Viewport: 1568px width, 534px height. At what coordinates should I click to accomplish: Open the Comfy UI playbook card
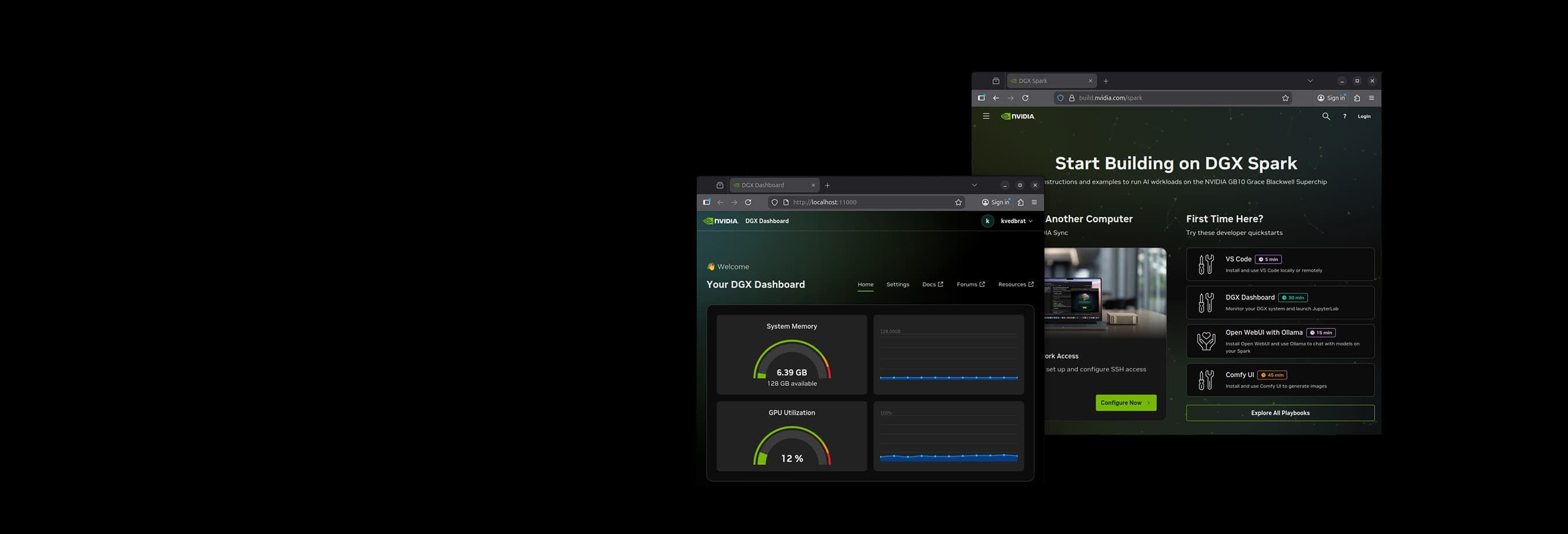(1280, 380)
